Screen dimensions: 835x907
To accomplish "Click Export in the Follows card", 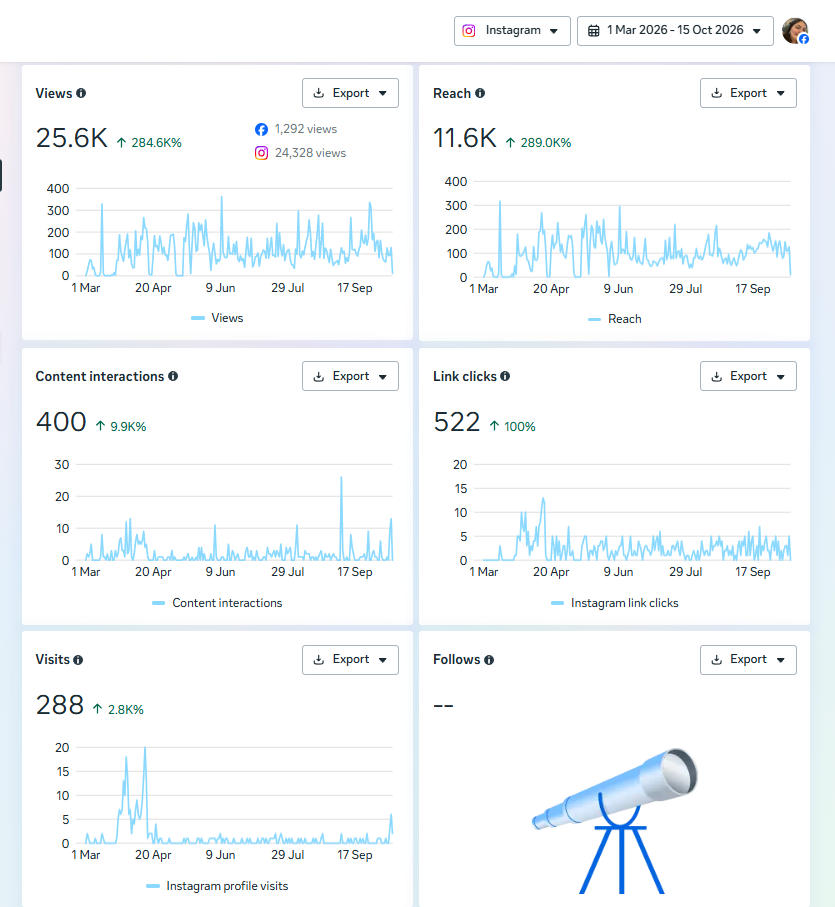I will point(748,659).
